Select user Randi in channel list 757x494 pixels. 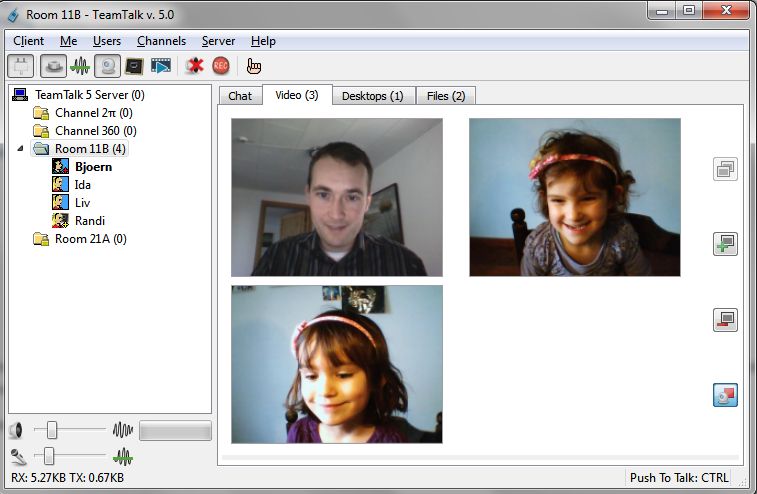89,221
